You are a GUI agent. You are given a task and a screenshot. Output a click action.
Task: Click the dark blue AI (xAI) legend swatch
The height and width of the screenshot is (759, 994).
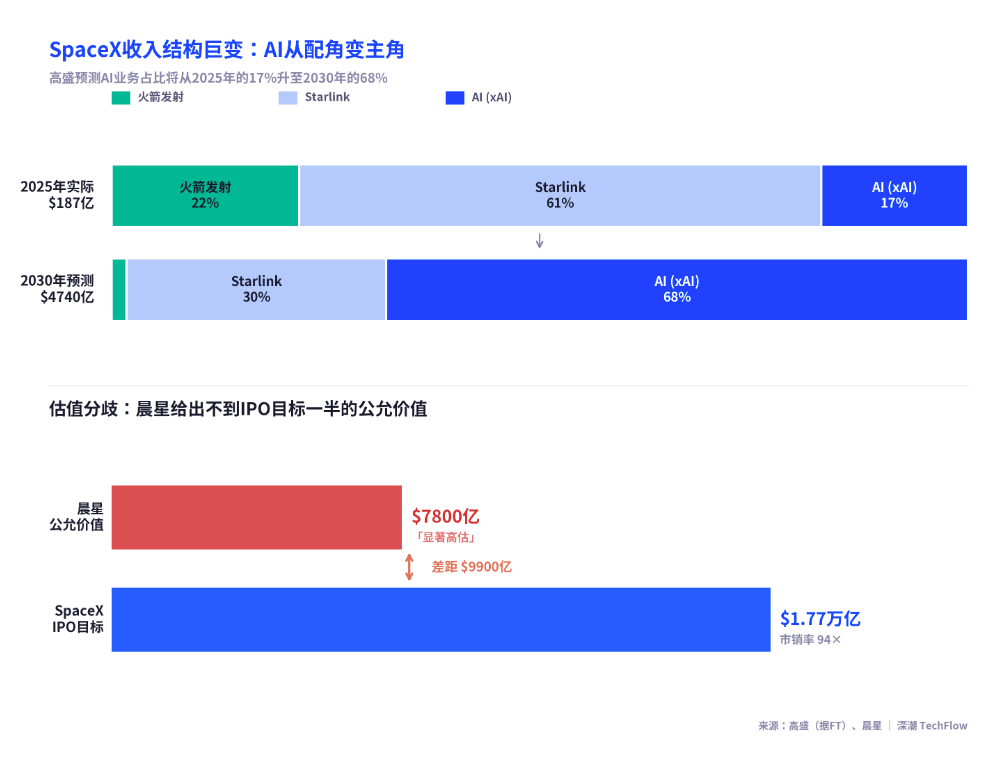point(455,98)
